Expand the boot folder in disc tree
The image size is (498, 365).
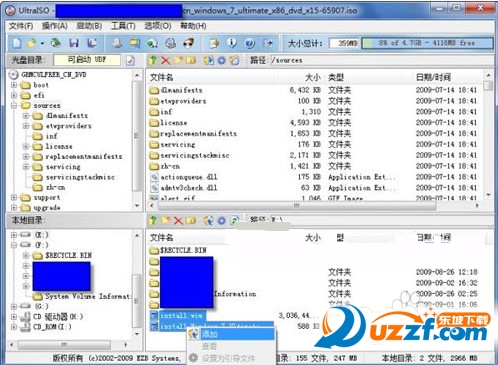[14, 85]
